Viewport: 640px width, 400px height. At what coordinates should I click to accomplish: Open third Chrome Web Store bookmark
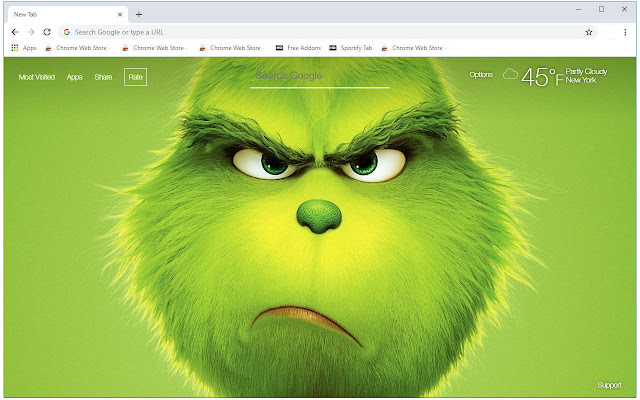(x=232, y=48)
